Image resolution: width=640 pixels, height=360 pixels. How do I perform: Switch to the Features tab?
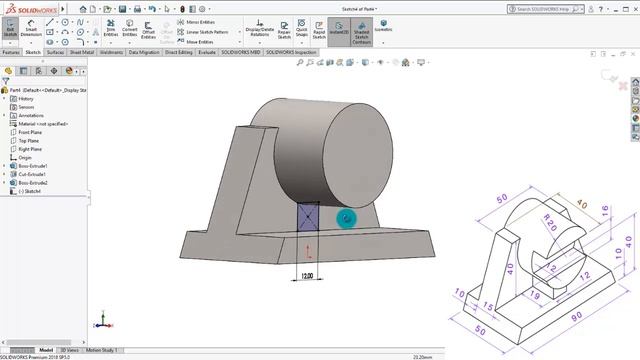pyautogui.click(x=11, y=52)
